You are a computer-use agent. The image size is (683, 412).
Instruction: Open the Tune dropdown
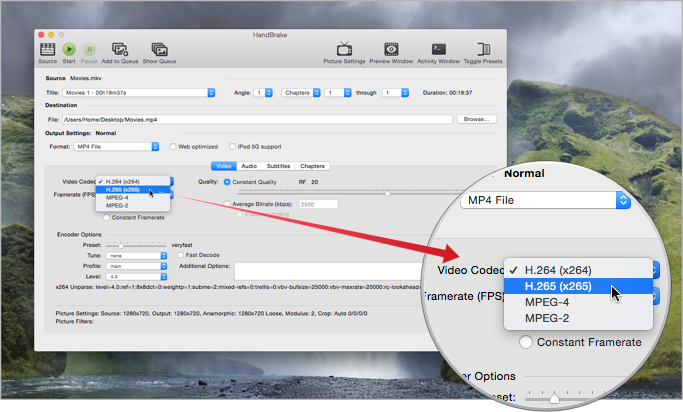tap(136, 256)
